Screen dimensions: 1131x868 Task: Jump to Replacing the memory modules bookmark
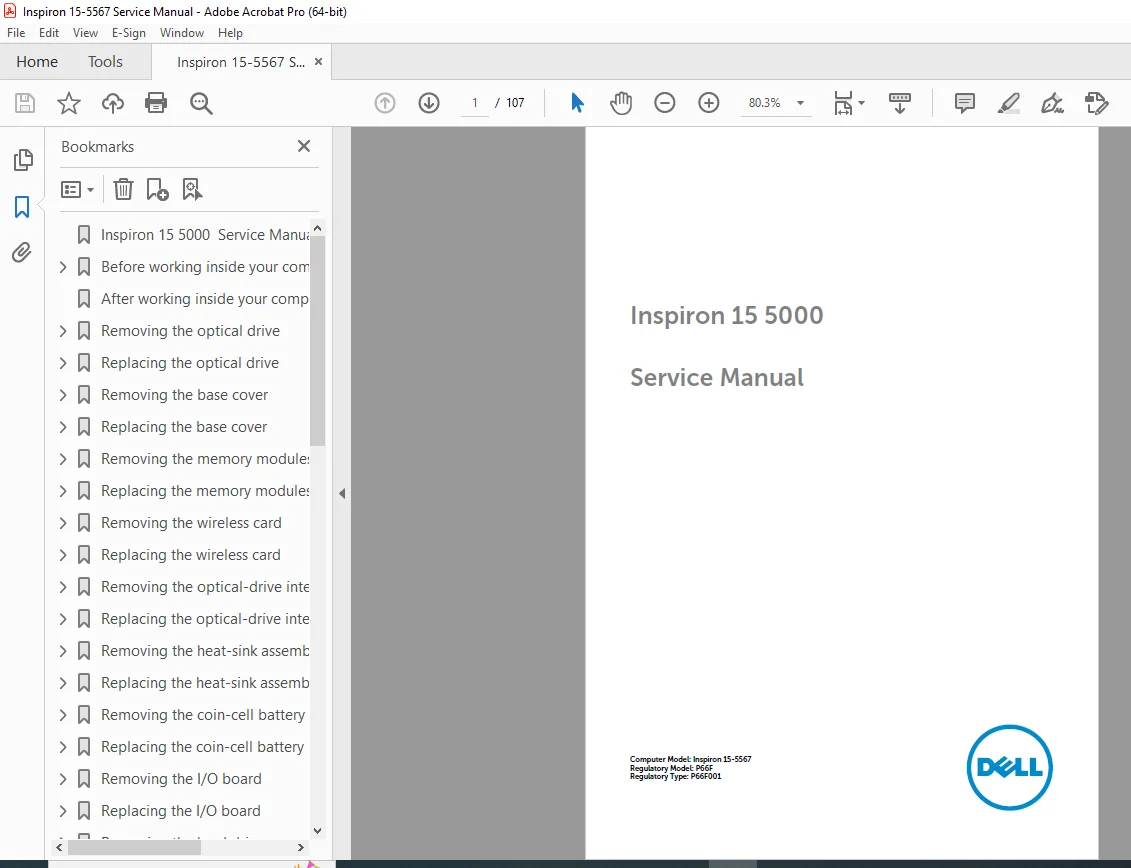click(206, 491)
